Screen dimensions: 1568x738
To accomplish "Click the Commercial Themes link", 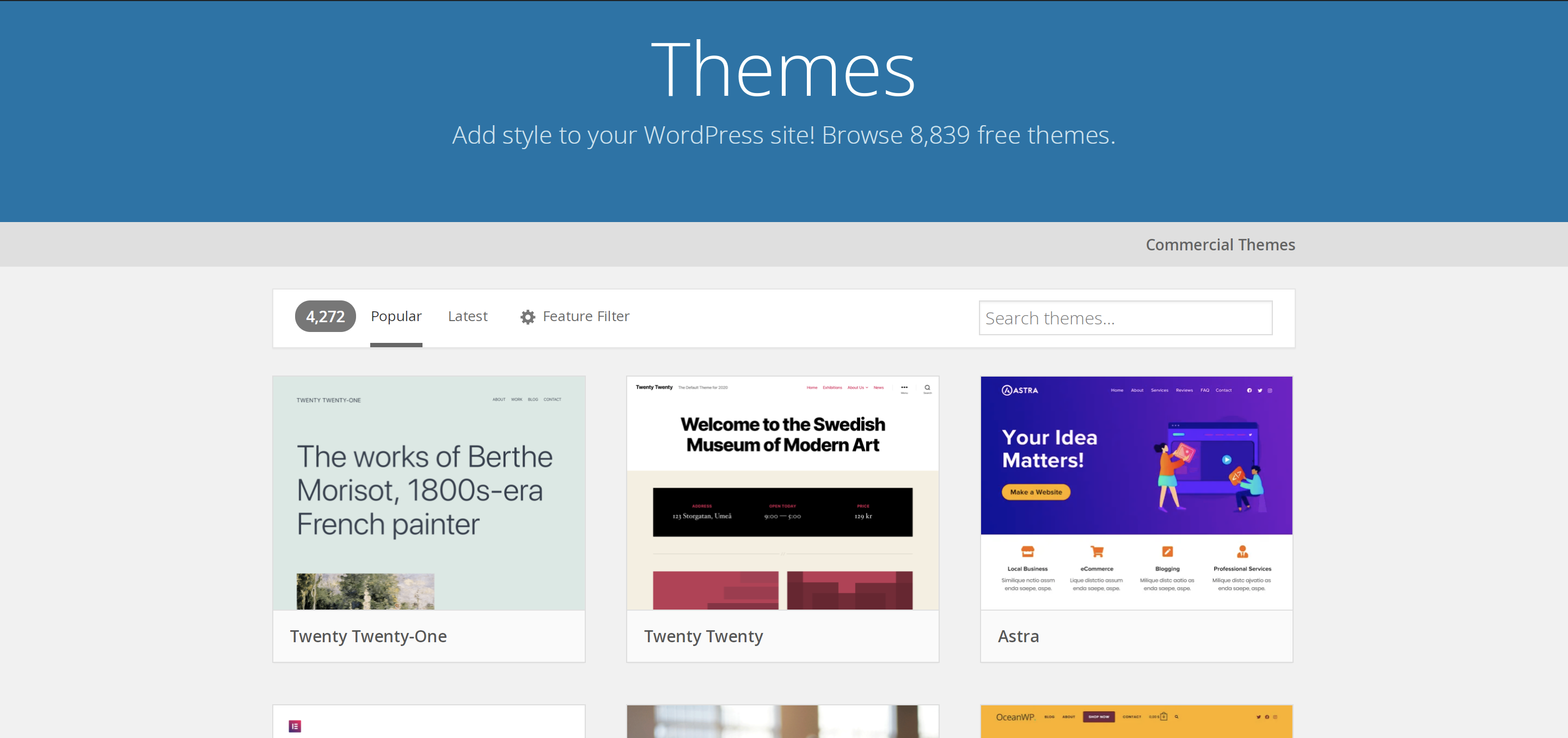I will tap(1219, 244).
